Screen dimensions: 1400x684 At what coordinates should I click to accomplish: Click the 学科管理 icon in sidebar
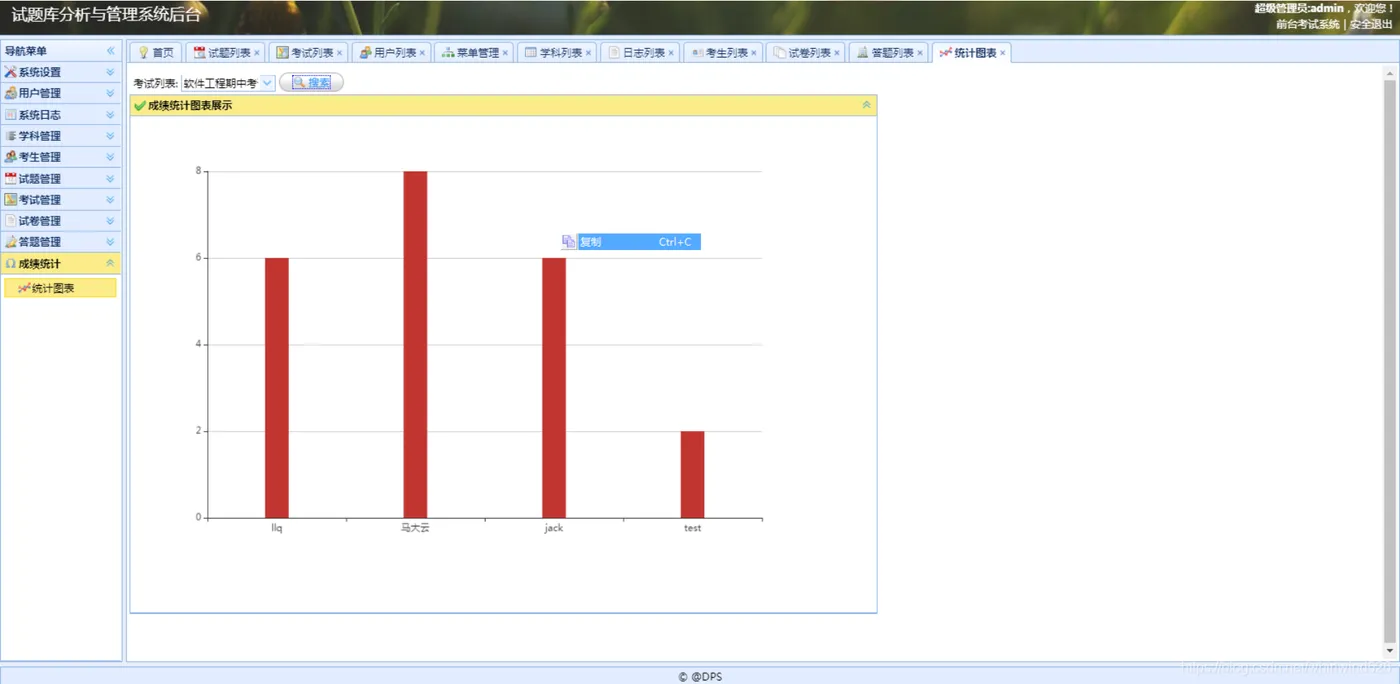pos(10,136)
